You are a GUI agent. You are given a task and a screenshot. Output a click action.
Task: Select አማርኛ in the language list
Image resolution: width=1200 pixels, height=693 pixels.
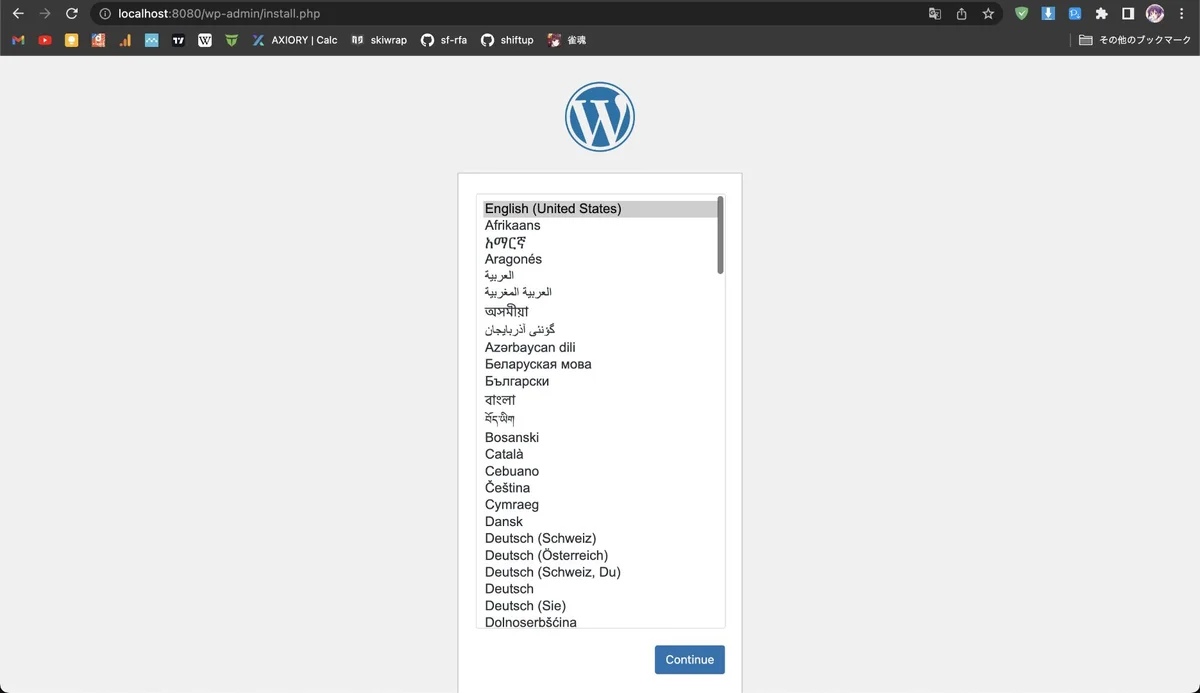[600, 242]
